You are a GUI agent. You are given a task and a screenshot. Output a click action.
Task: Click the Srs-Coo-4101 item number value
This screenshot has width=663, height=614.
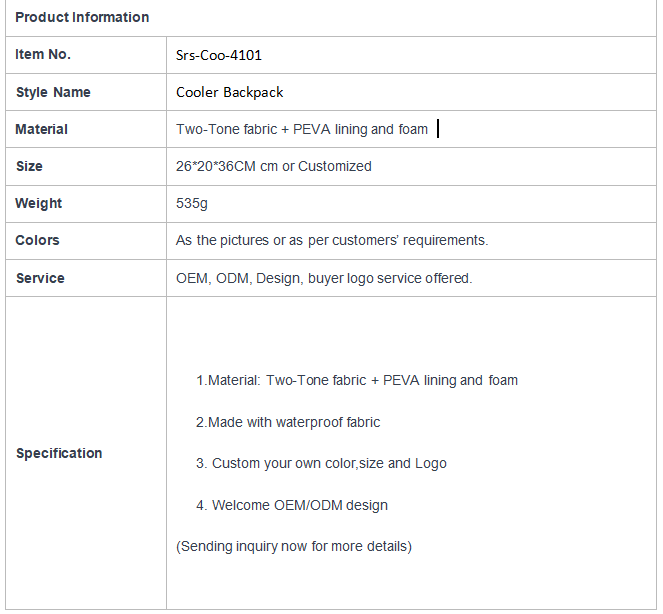[x=219, y=55]
